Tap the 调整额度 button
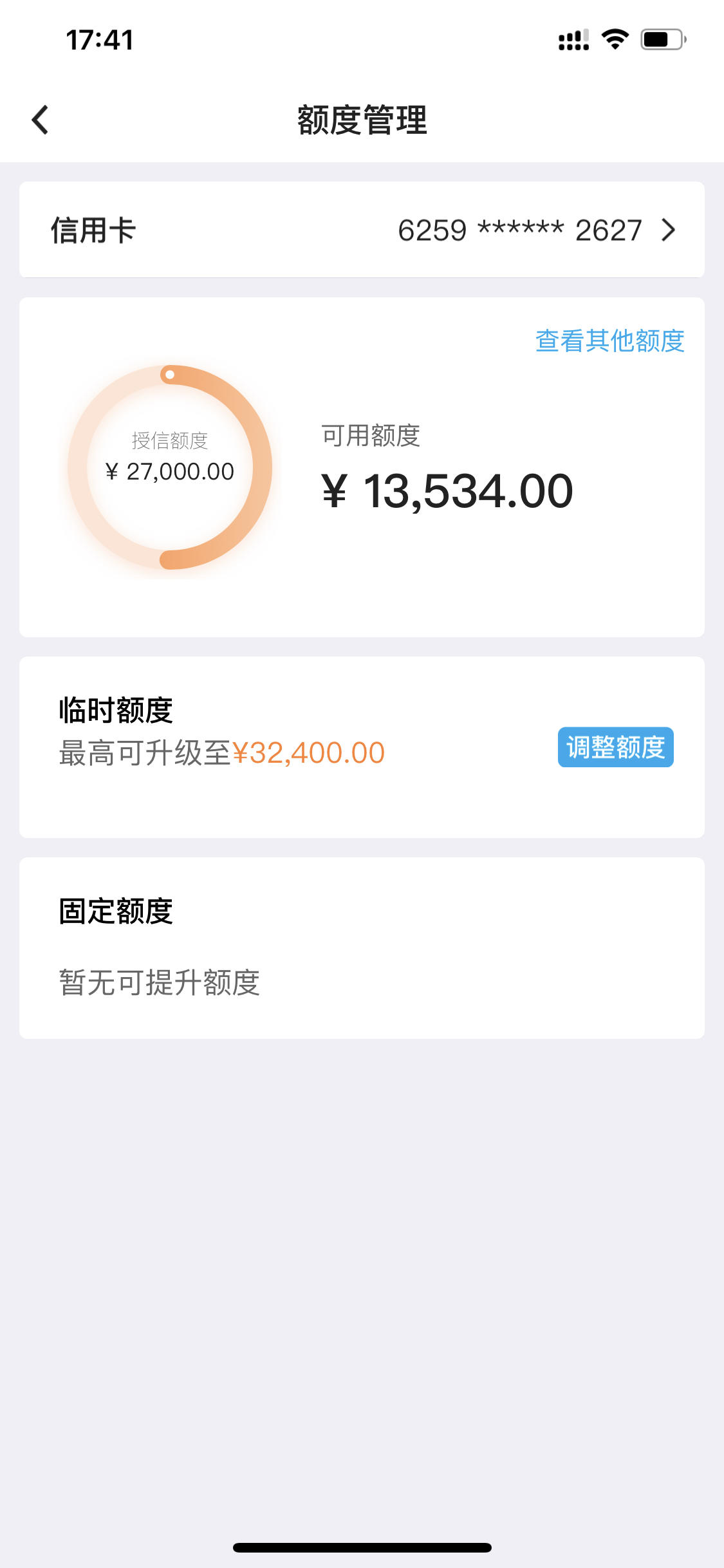724x1568 pixels. pos(615,747)
